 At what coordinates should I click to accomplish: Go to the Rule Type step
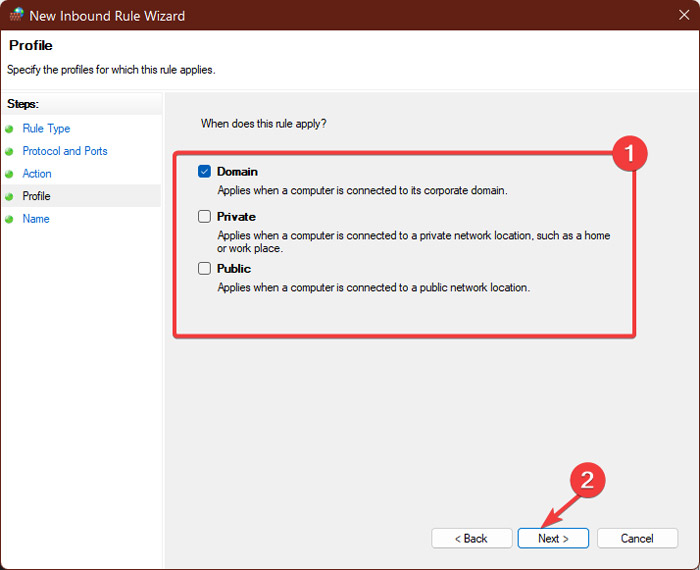point(46,129)
